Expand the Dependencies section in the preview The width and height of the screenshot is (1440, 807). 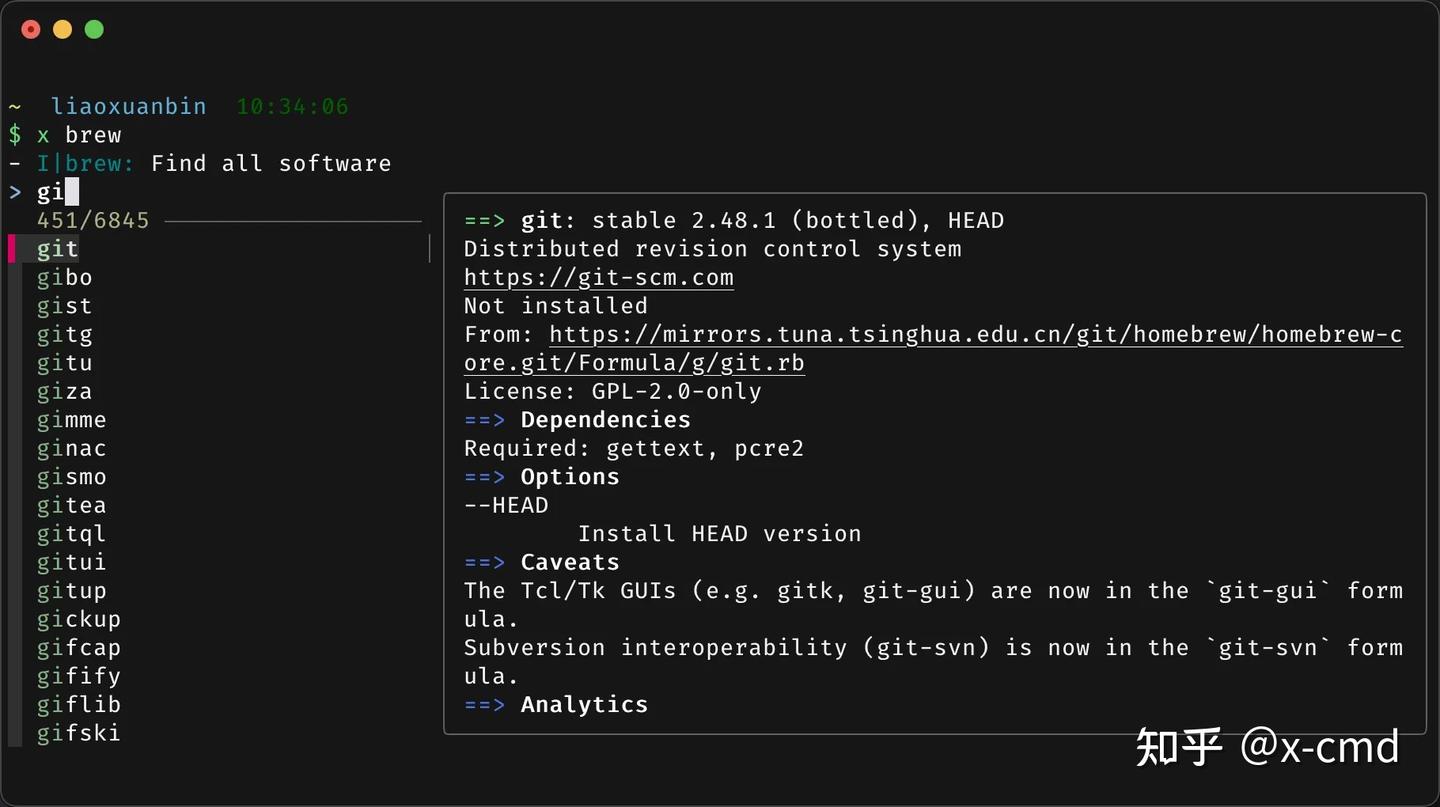pos(604,420)
